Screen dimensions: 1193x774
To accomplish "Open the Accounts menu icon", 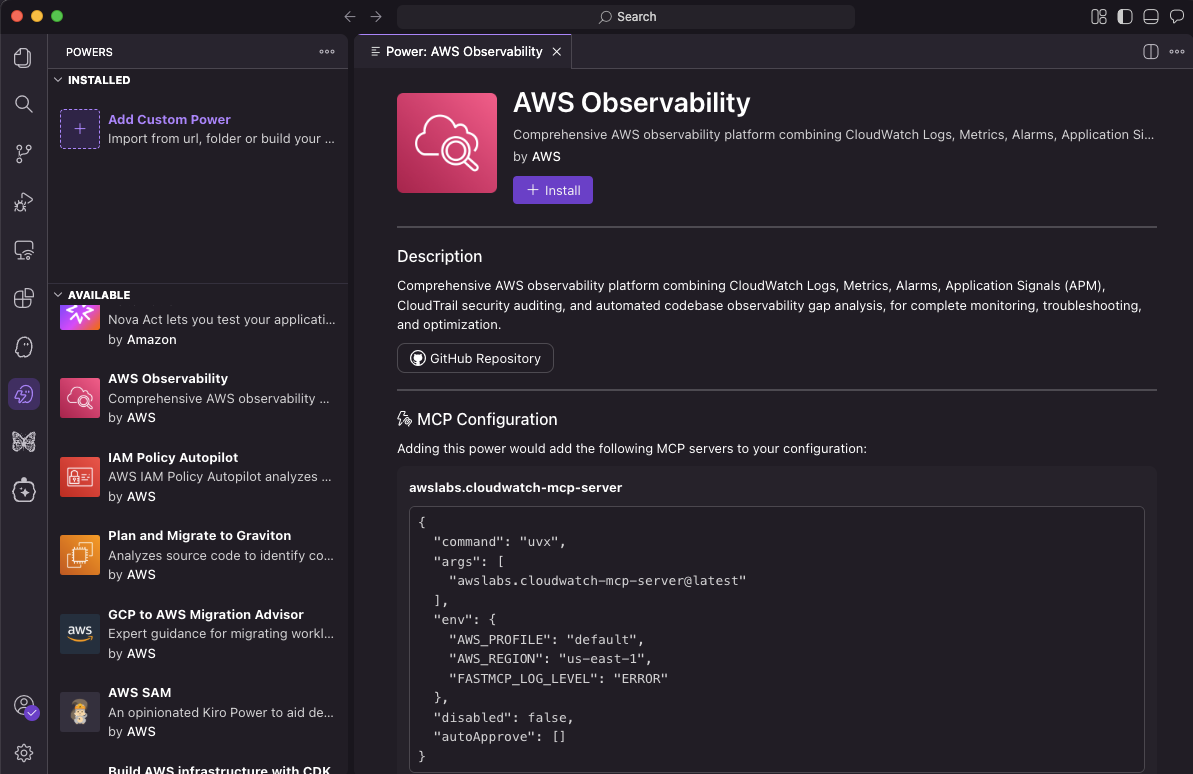I will coord(25,706).
